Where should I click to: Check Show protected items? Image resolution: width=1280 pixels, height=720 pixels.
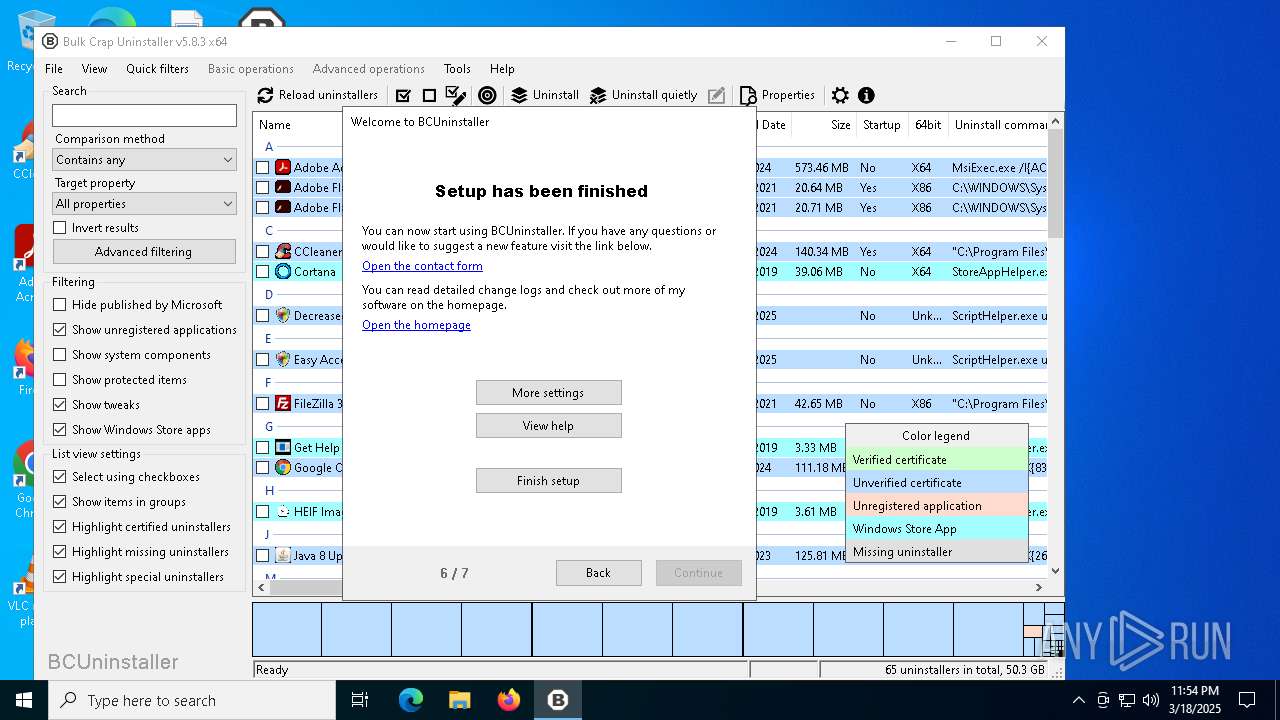(x=60, y=380)
